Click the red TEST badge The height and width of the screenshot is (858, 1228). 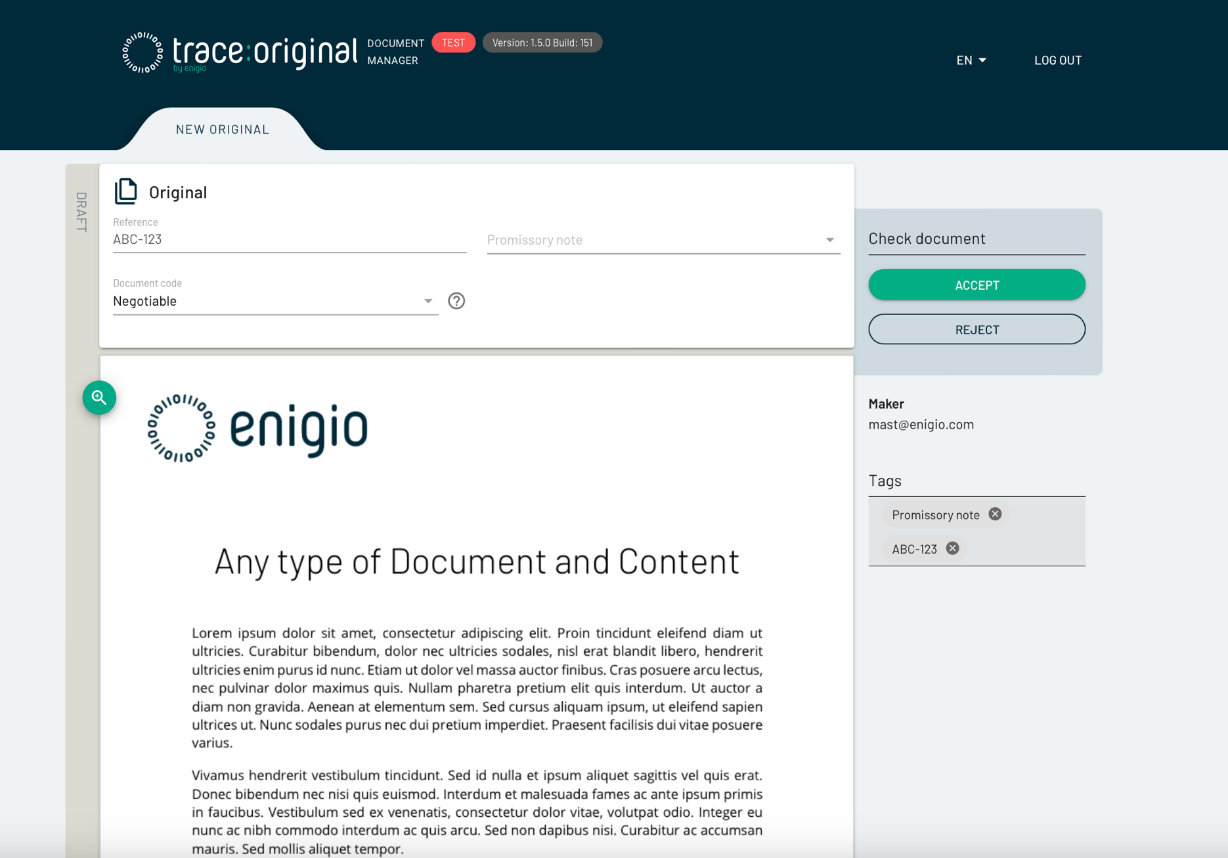tap(453, 43)
